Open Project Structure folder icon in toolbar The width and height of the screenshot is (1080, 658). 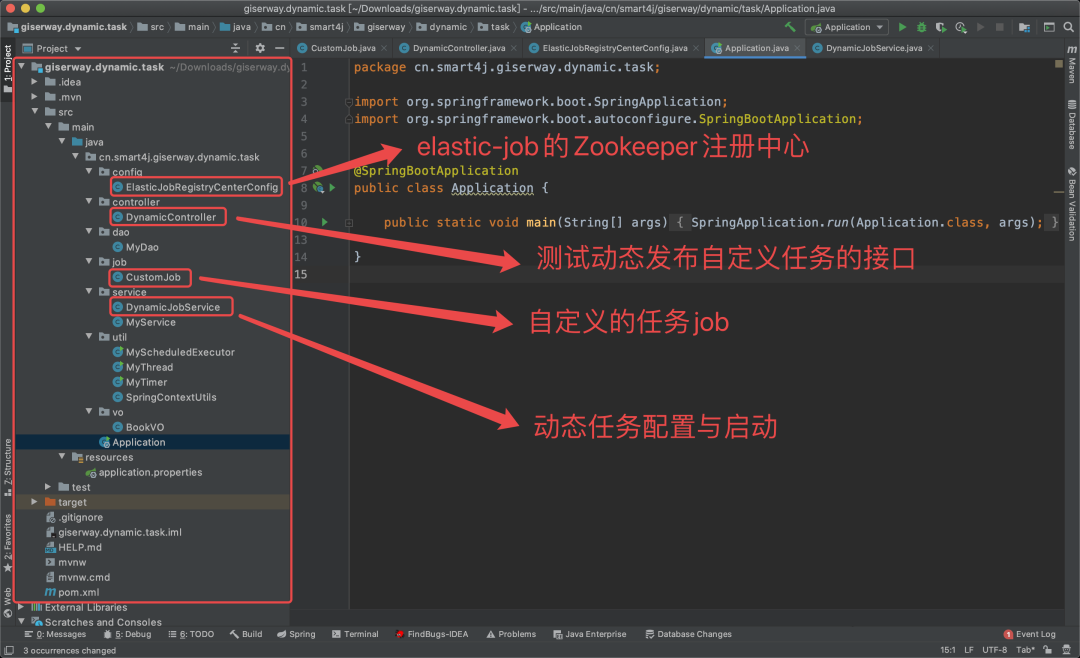1024,27
